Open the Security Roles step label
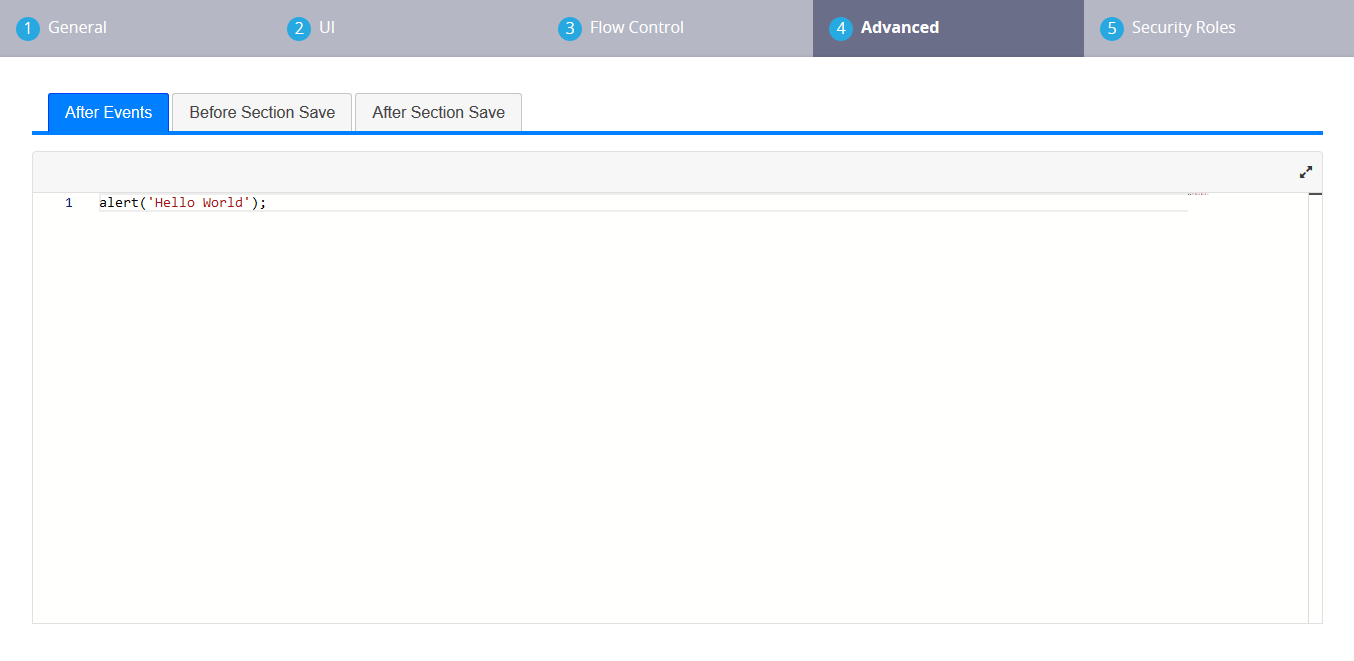Screen dimensions: 1354x661 pos(1183,28)
